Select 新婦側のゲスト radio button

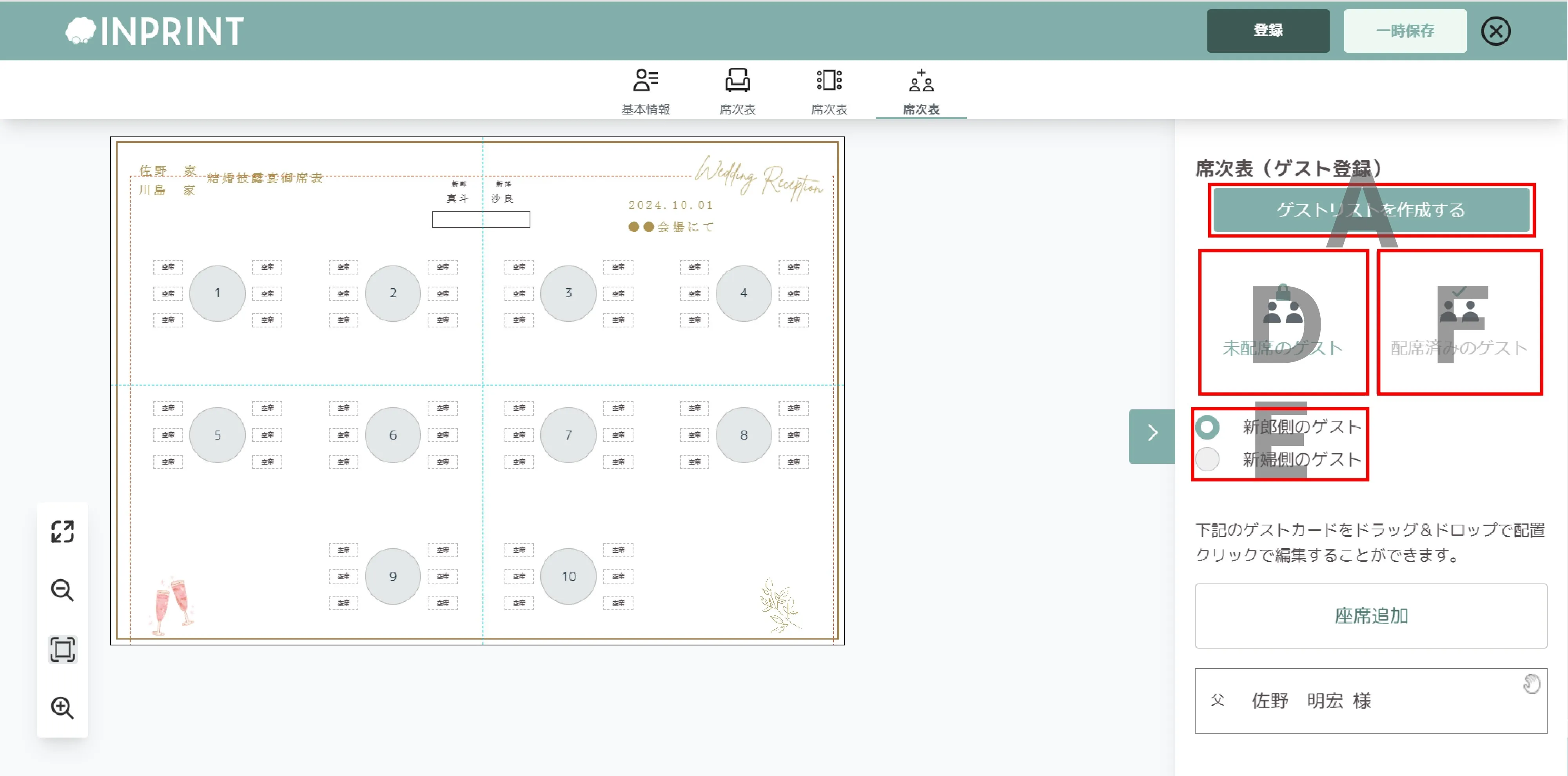(x=1207, y=459)
